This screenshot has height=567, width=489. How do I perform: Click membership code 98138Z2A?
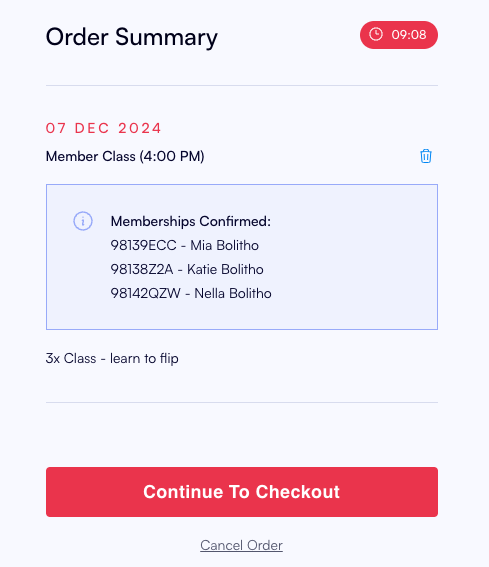(x=142, y=269)
